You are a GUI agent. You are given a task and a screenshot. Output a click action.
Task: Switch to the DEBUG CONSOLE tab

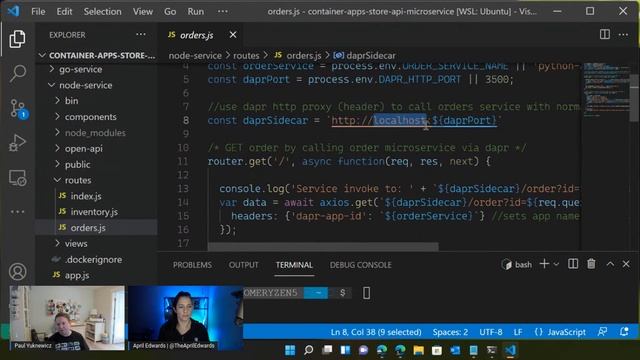(360, 265)
